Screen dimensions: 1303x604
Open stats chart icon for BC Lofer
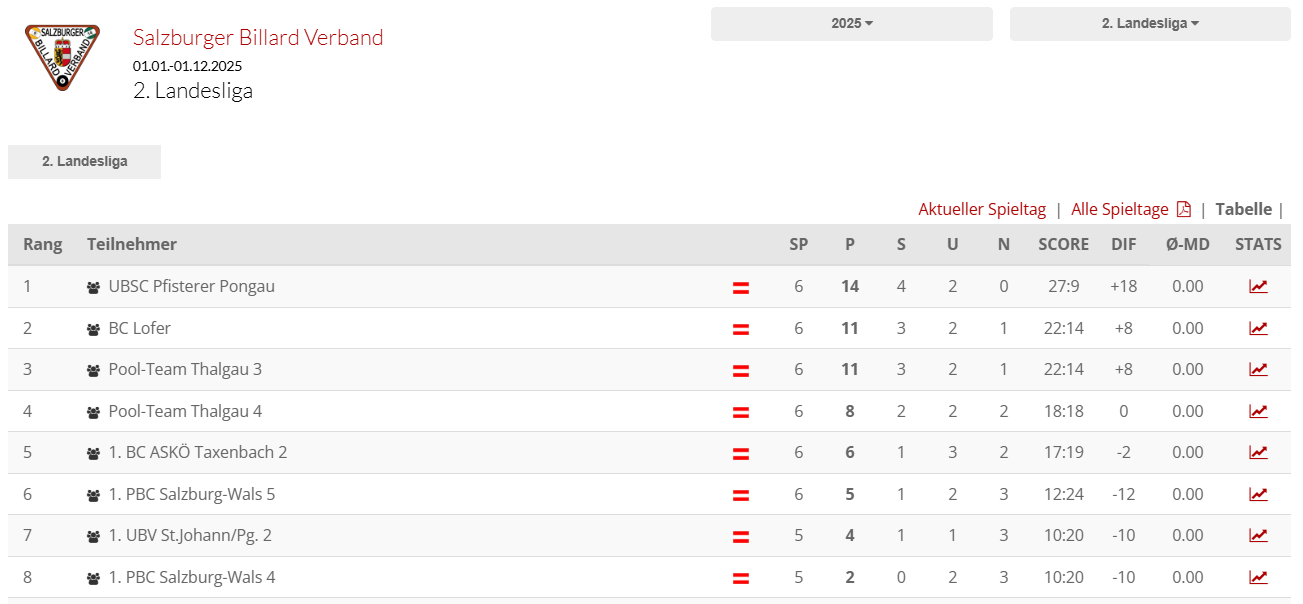click(x=1258, y=328)
